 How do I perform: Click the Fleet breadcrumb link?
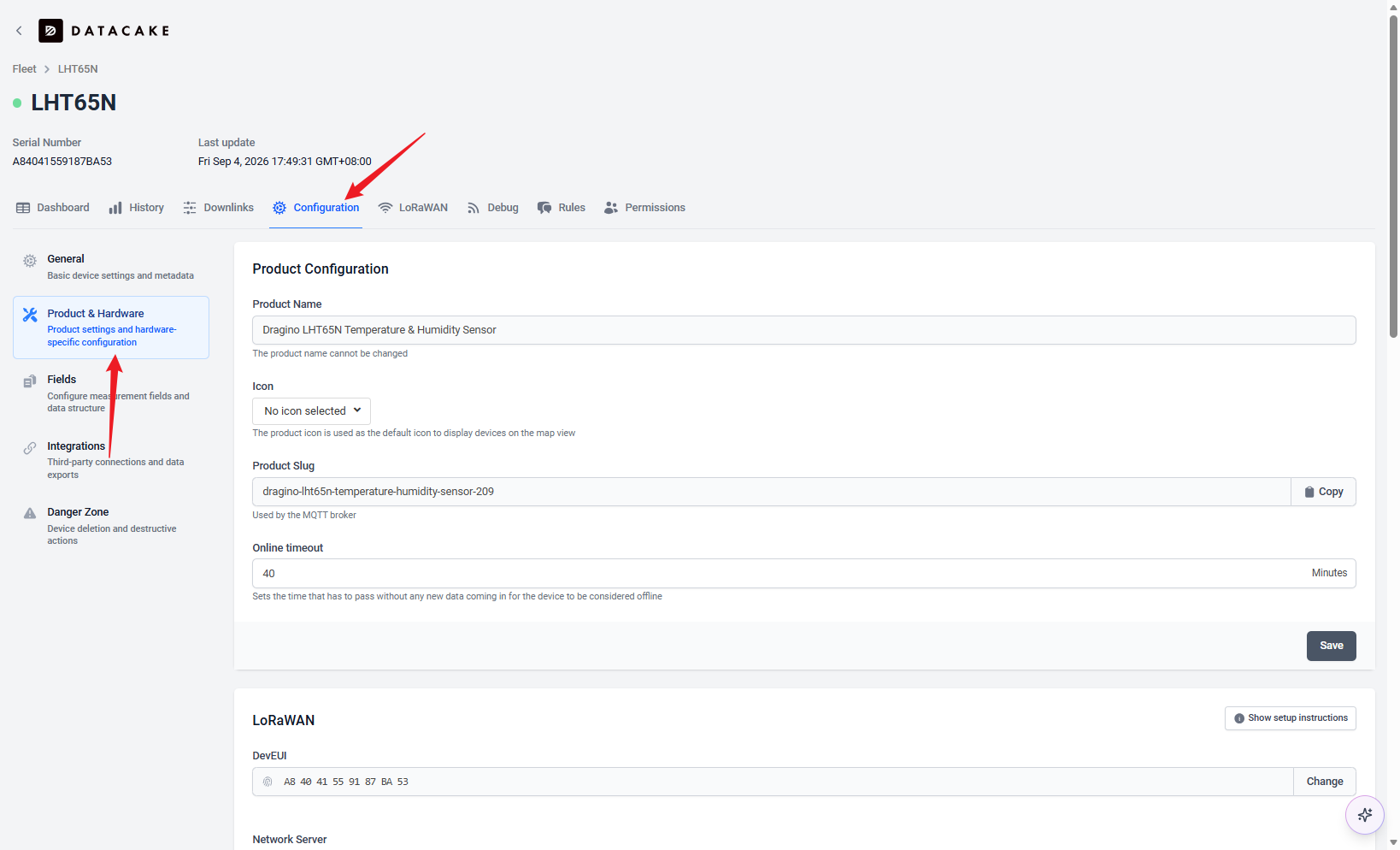point(25,69)
